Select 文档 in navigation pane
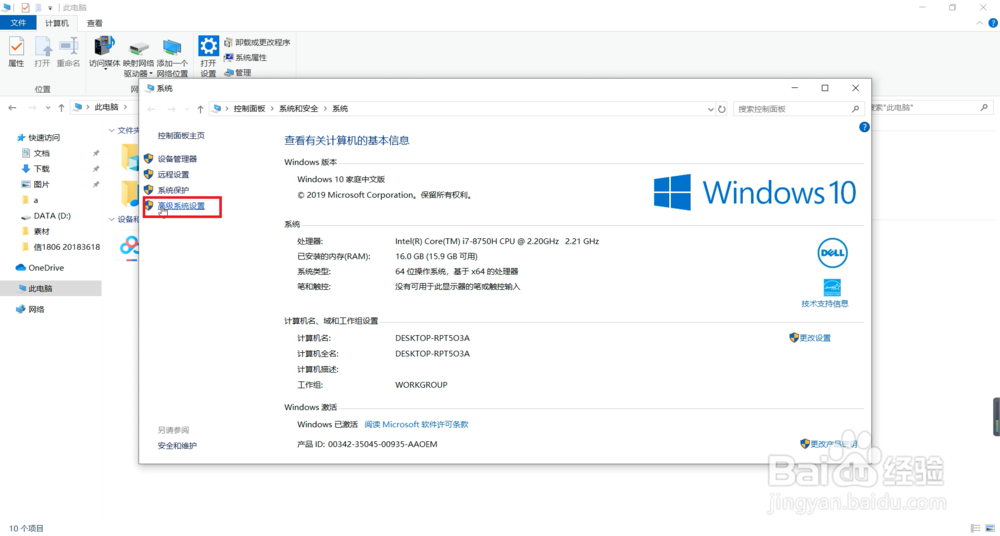The image size is (1000, 536). (41, 153)
